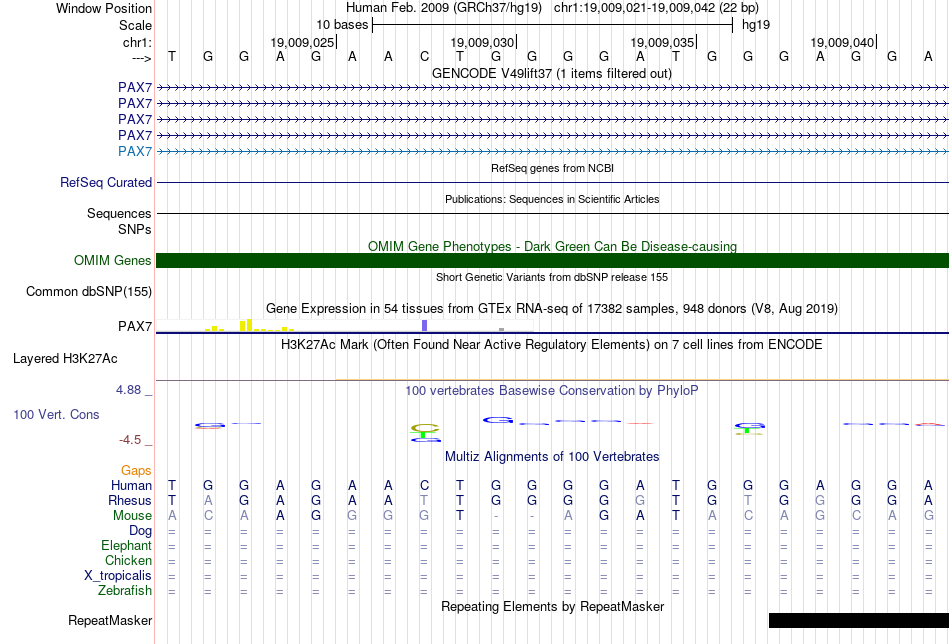The width and height of the screenshot is (950, 644).
Task: Click the Scale label
Action: click(136, 25)
